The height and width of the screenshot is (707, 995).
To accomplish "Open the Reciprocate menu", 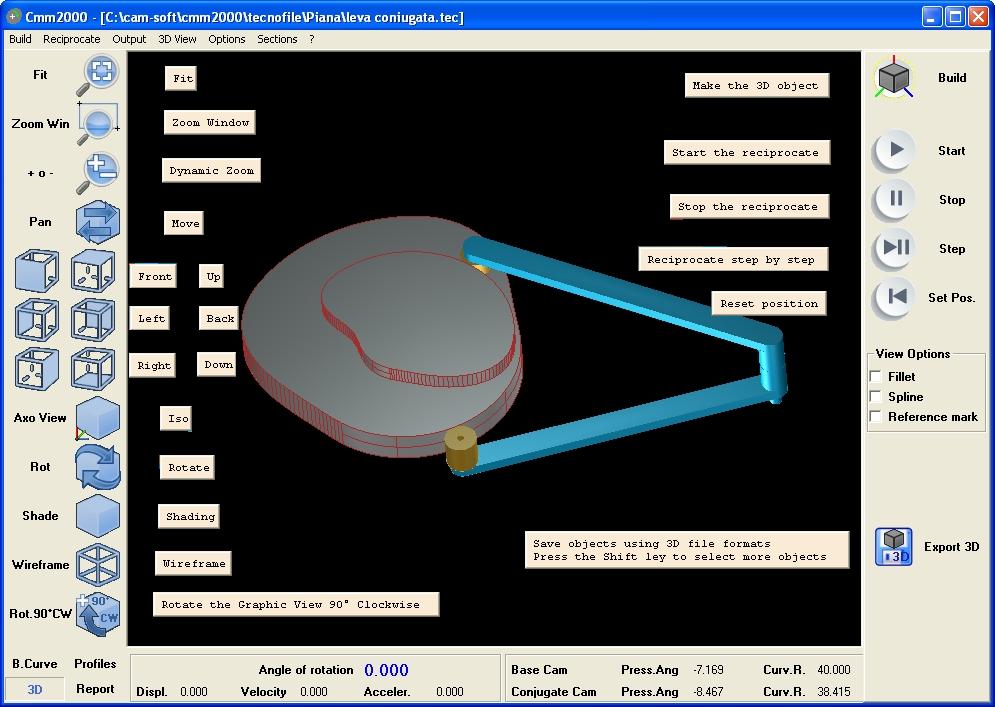I will point(72,39).
